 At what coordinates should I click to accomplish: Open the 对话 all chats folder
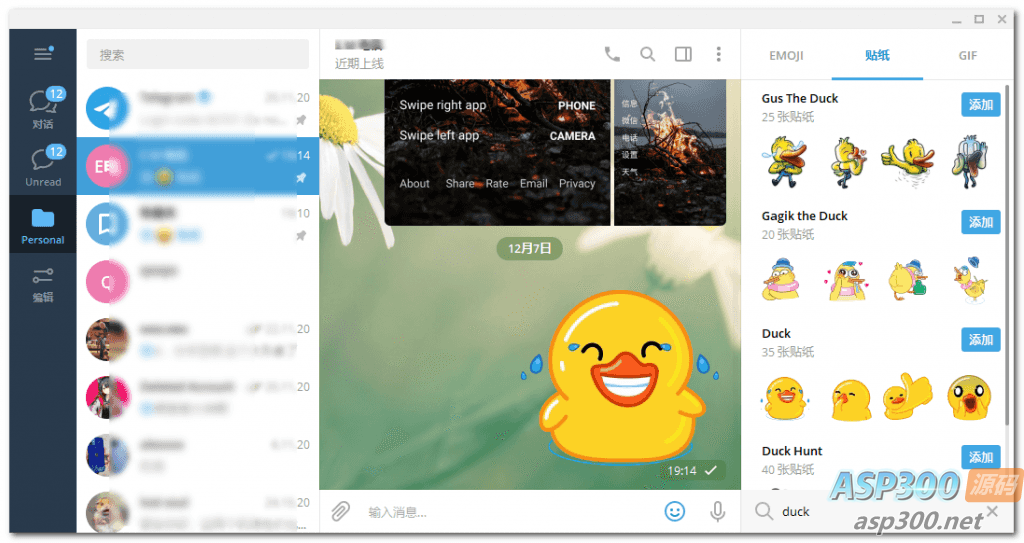[x=43, y=109]
